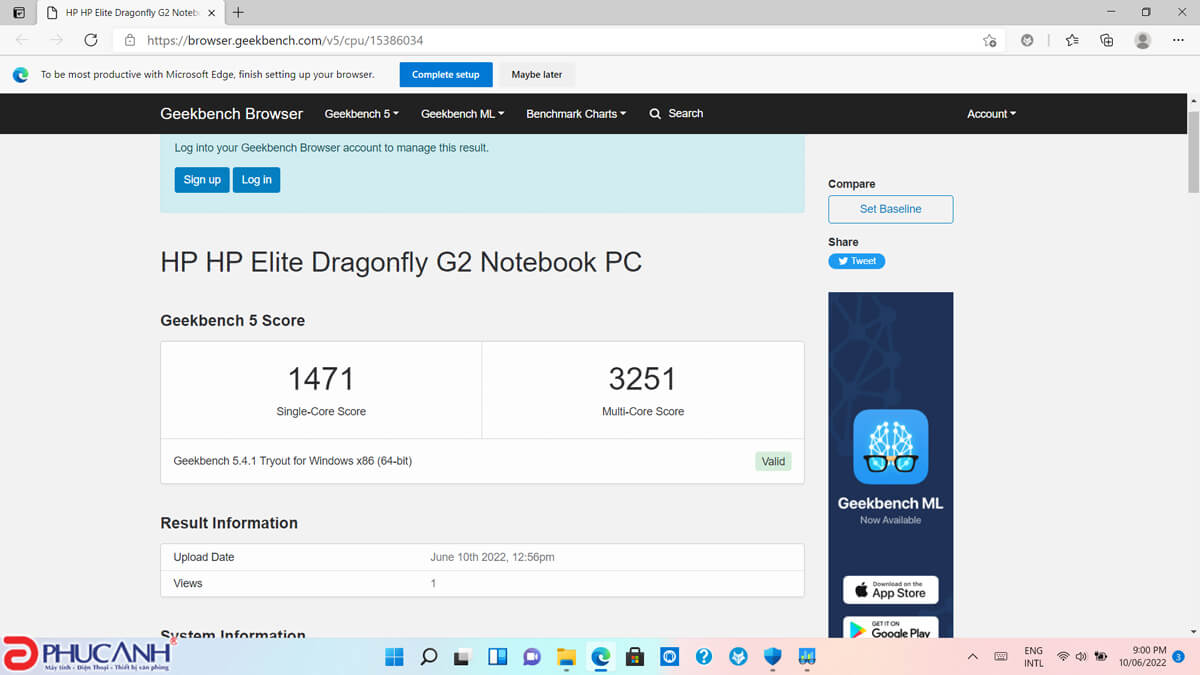Open File Explorer from taskbar

tap(566, 657)
